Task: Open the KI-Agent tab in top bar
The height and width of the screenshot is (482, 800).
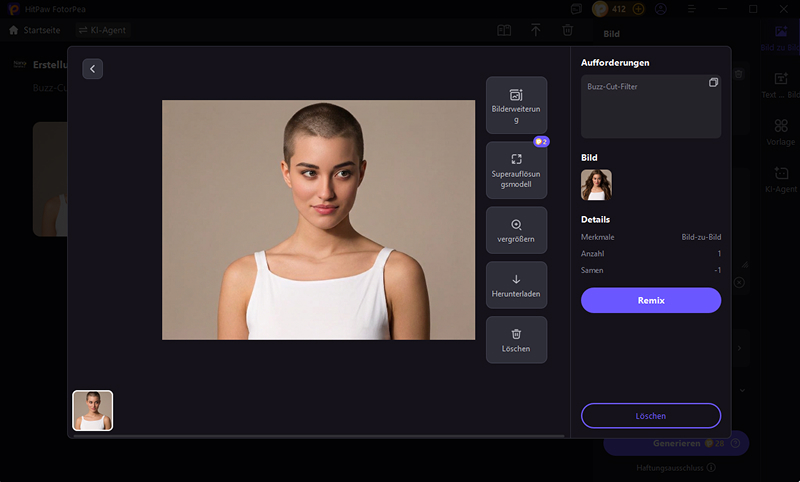Action: click(x=103, y=30)
